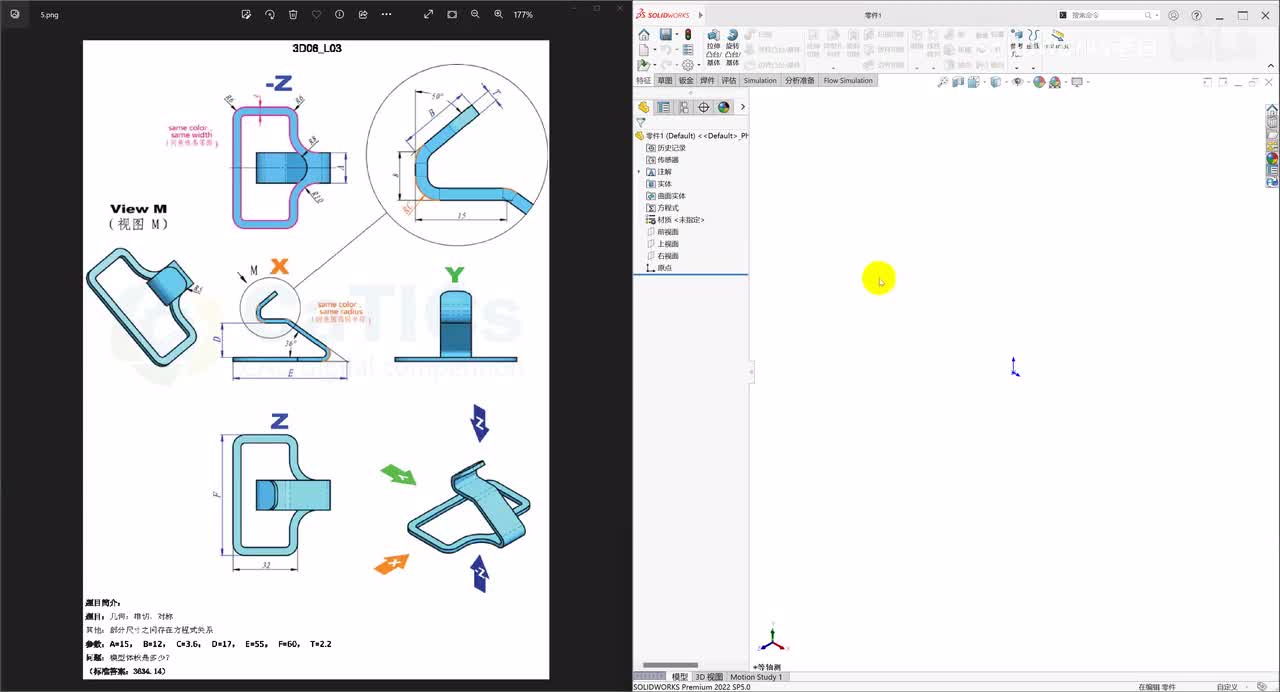Open the Reference Geometry dropdown arrow

[1017, 68]
